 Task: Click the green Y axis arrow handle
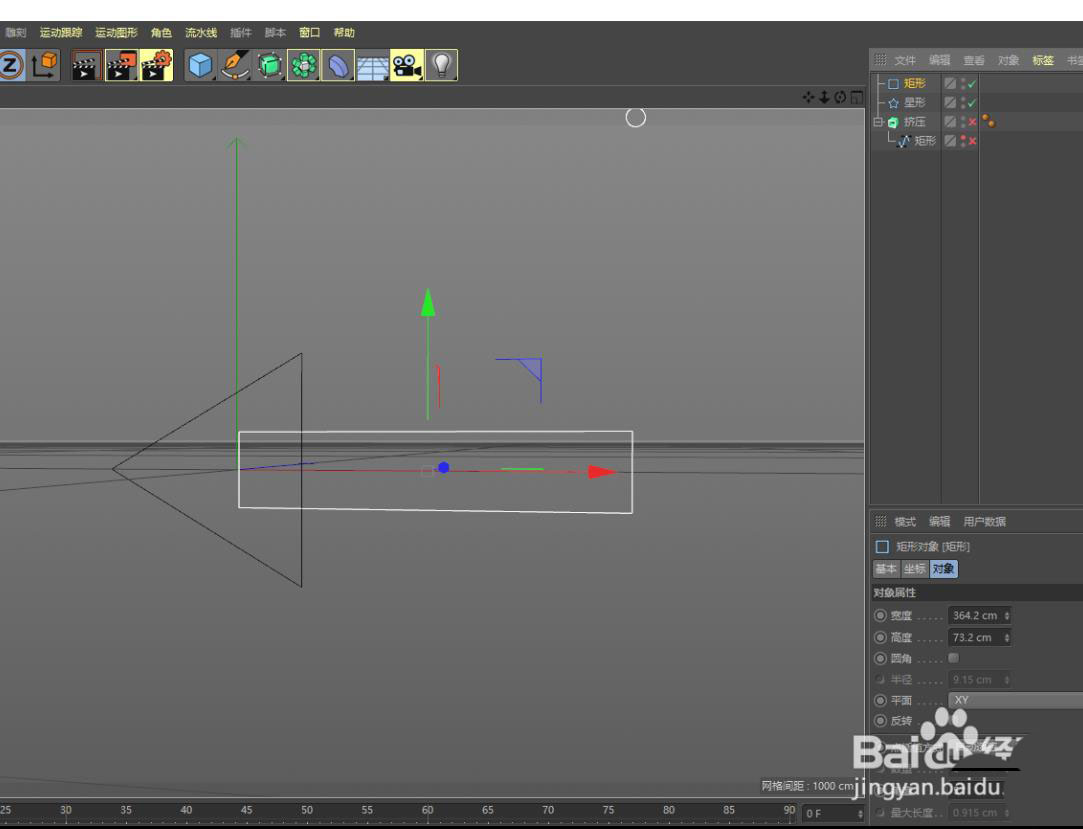(428, 303)
